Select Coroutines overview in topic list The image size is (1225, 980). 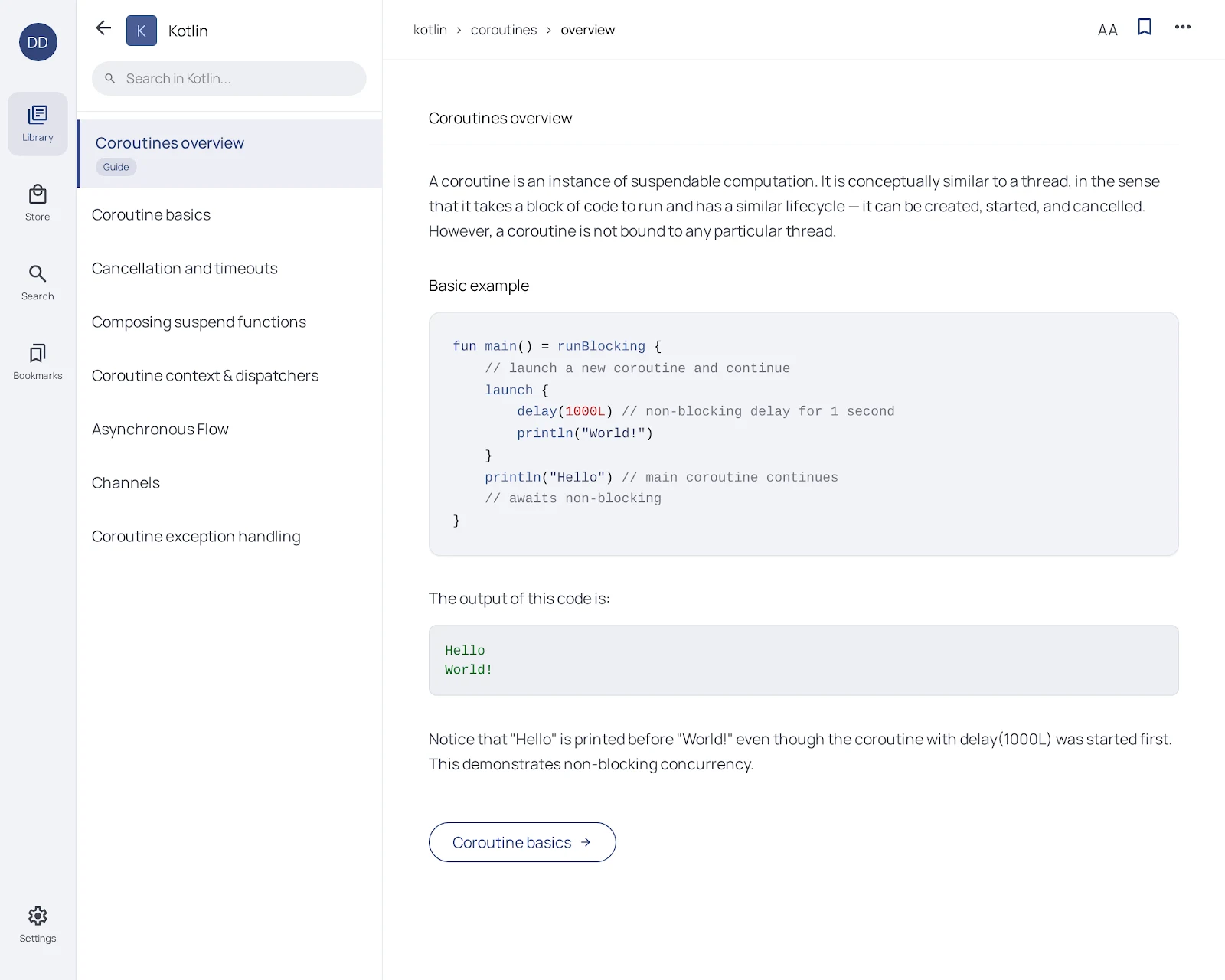click(230, 153)
